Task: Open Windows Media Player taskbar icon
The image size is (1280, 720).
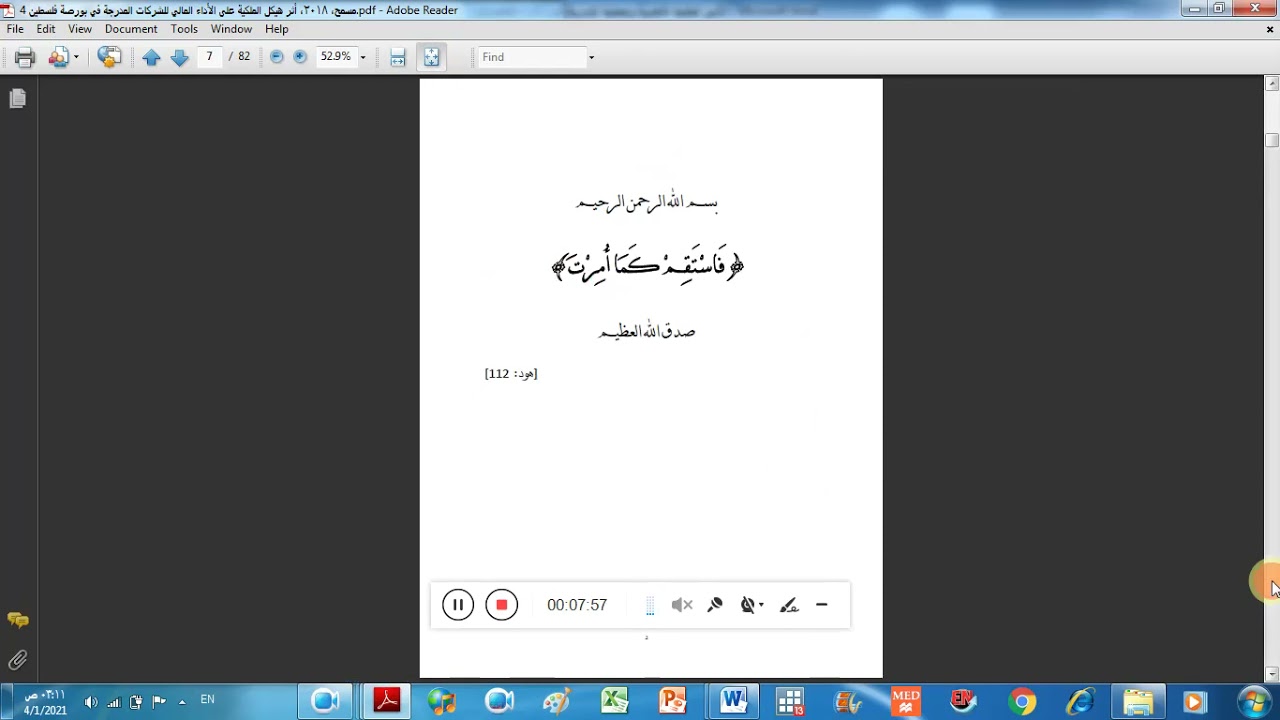Action: pos(1195,701)
